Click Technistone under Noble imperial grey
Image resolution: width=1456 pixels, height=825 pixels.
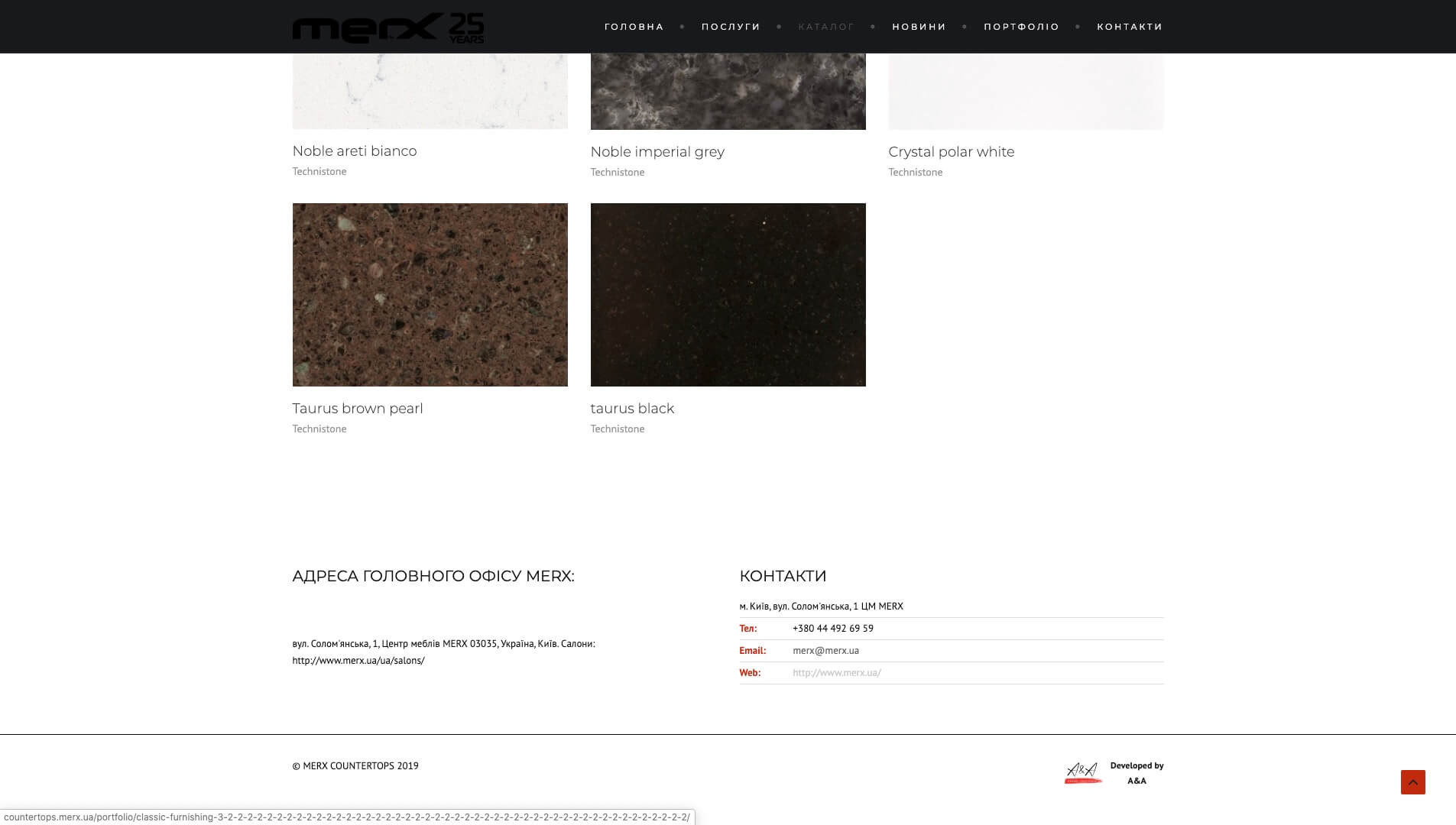[x=618, y=173]
